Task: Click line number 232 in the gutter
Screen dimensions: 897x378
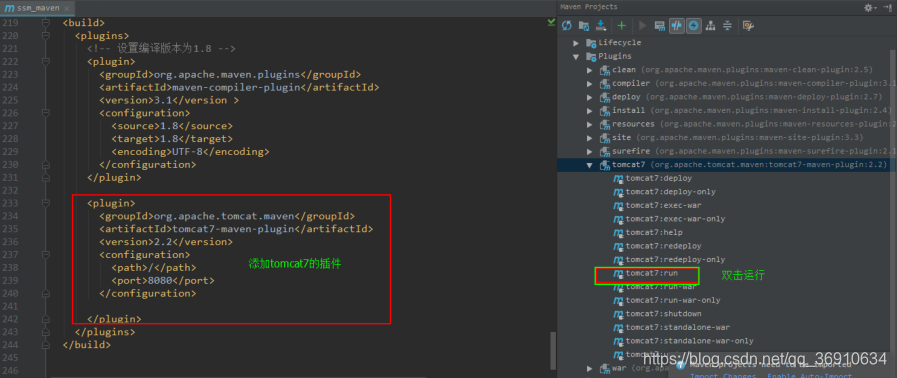Action: [x=9, y=190]
